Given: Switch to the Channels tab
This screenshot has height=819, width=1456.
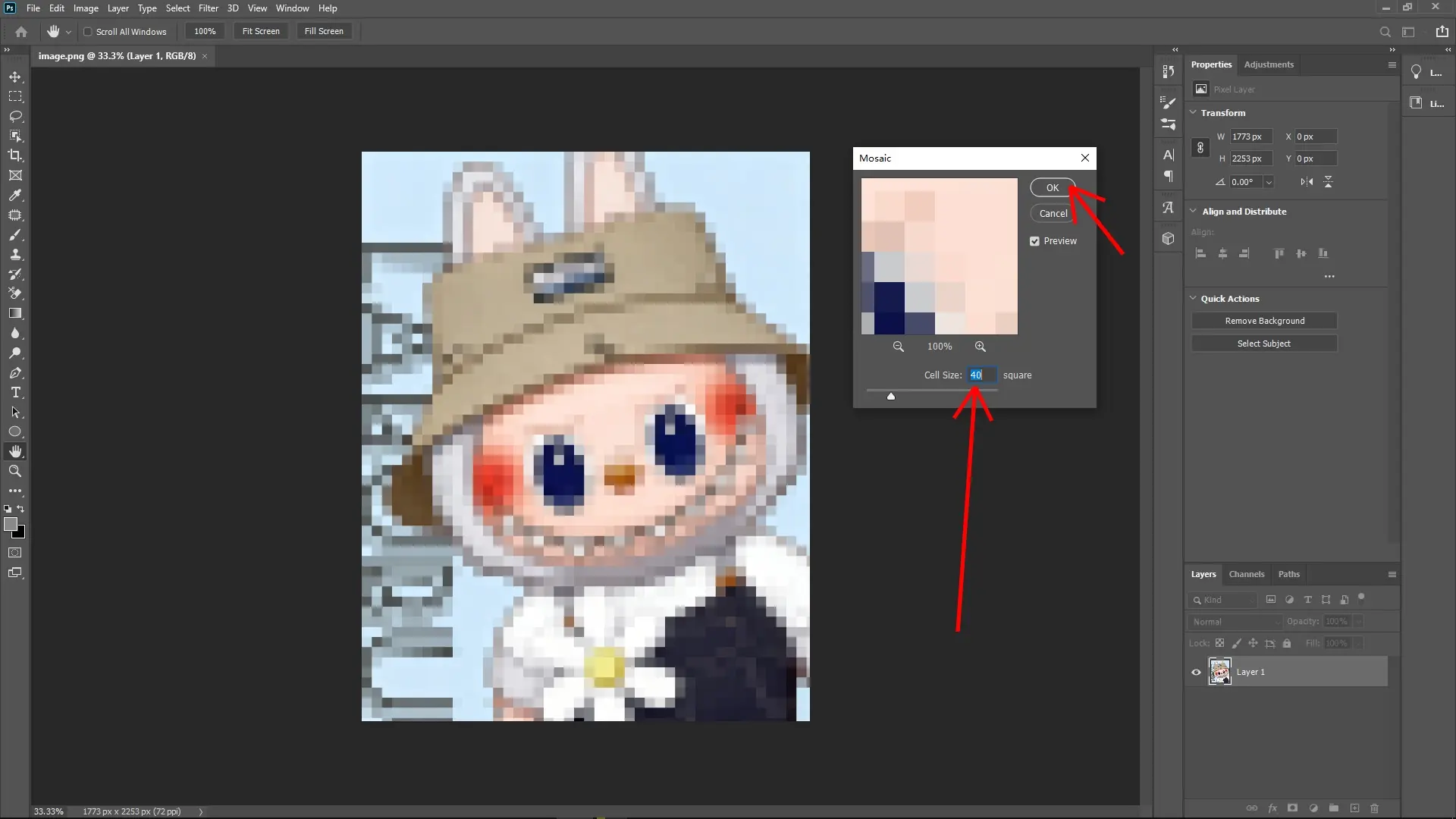Looking at the screenshot, I should tap(1247, 574).
